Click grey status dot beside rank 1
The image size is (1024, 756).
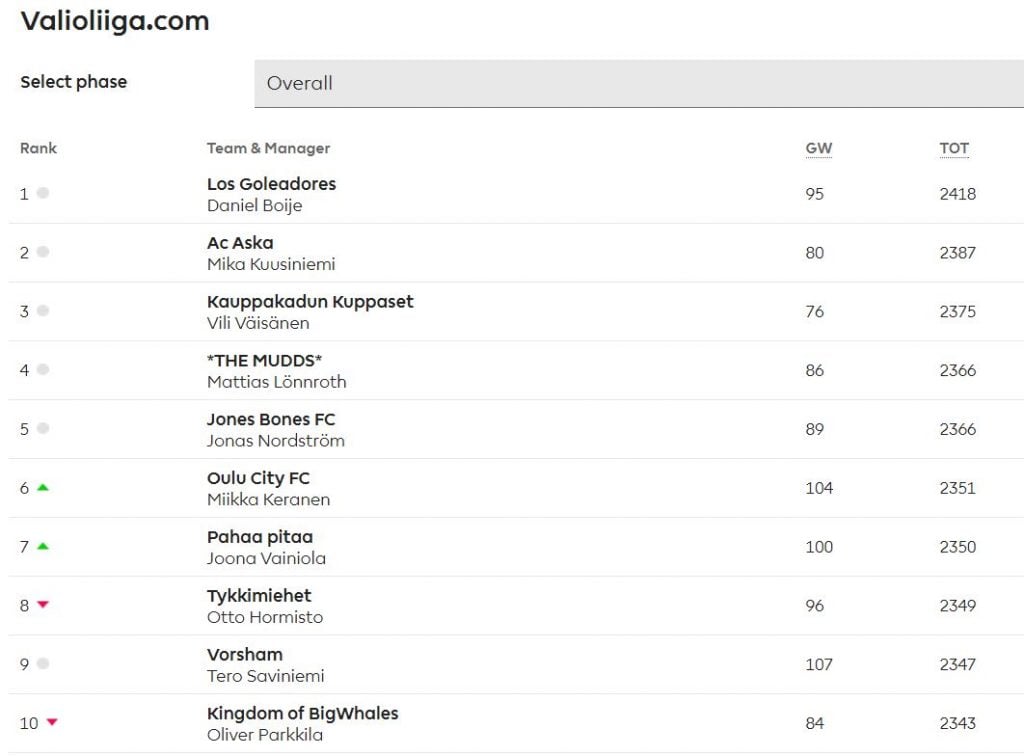click(43, 194)
